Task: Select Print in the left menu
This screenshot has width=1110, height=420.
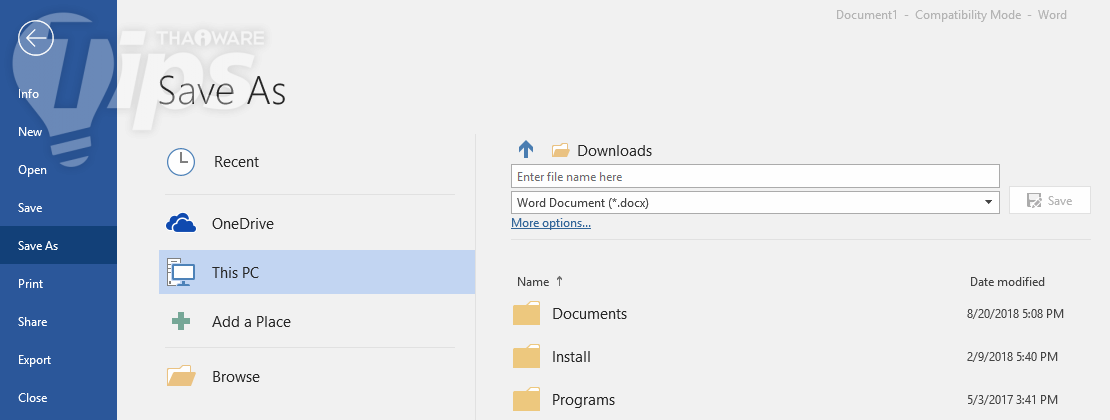Action: 30,284
